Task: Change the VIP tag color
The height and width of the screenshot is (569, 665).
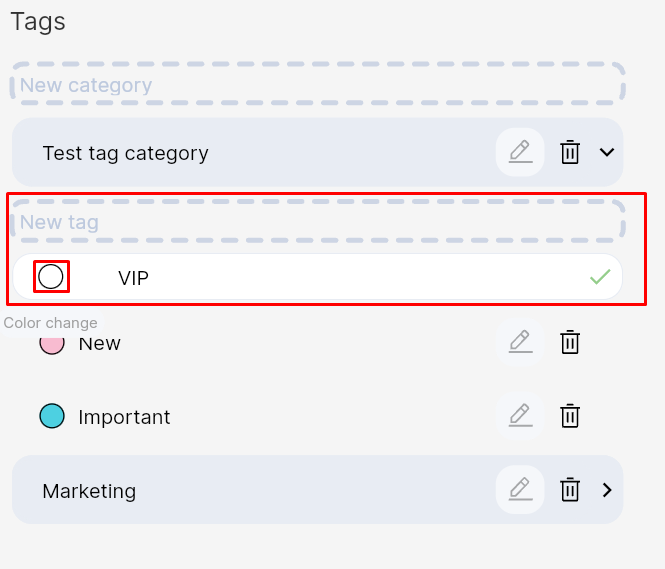Action: [x=51, y=276]
